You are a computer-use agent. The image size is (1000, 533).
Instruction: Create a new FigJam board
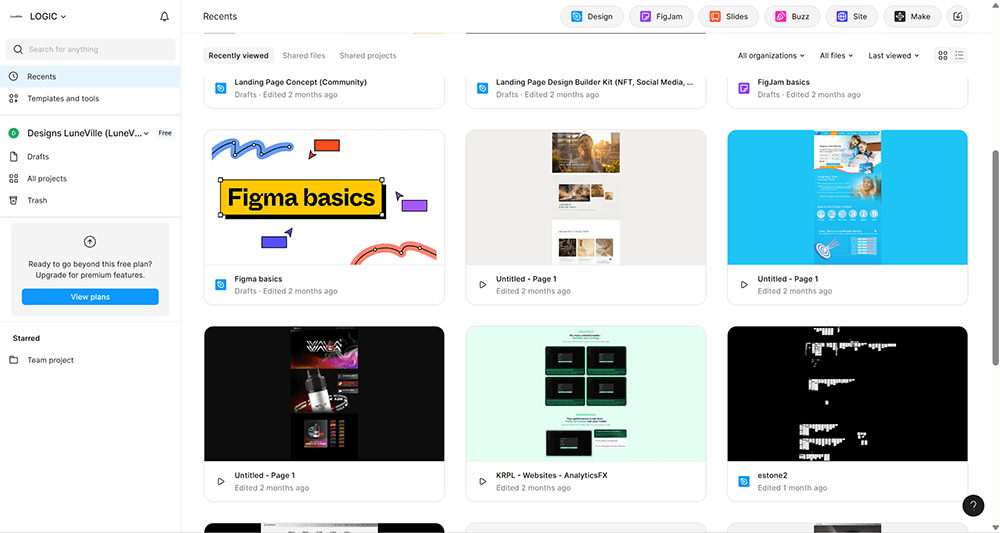[x=661, y=17]
